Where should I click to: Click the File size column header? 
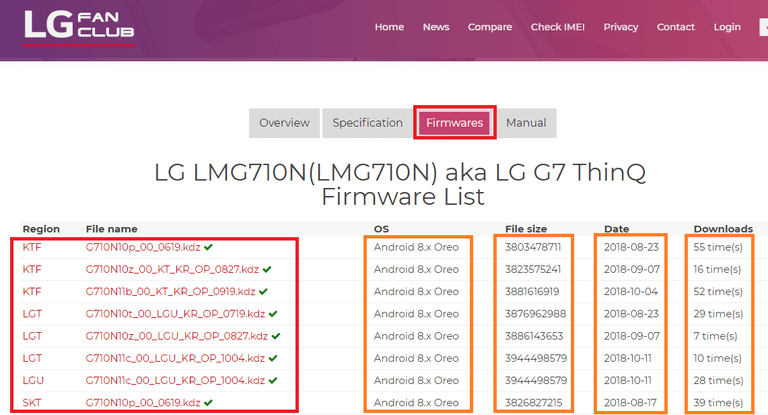[x=526, y=229]
